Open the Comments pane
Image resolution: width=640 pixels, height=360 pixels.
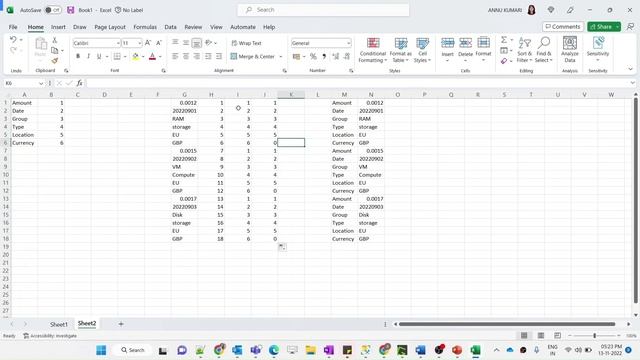tap(563, 27)
